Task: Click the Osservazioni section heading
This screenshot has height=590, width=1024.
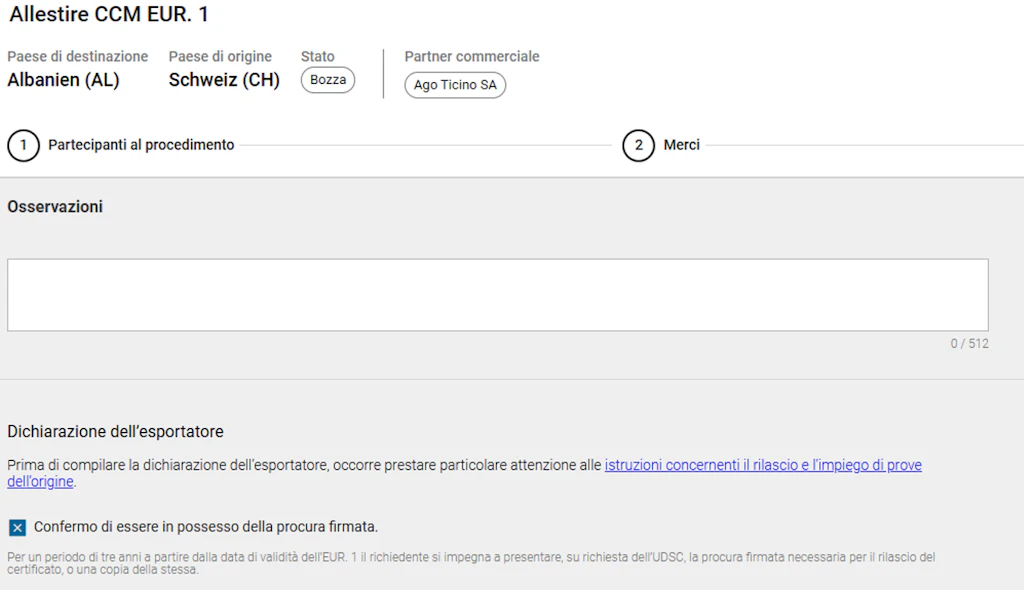Action: click(55, 207)
